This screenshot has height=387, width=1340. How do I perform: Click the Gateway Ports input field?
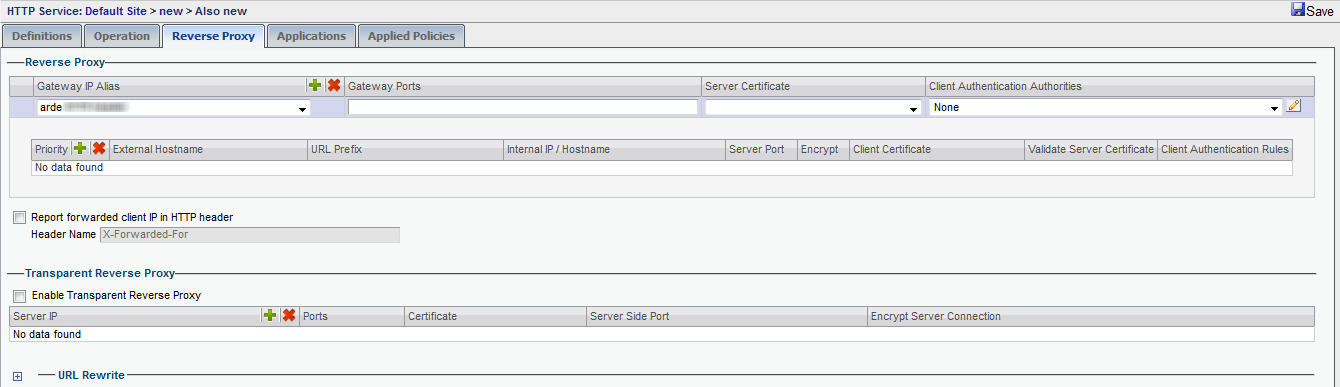[522, 107]
